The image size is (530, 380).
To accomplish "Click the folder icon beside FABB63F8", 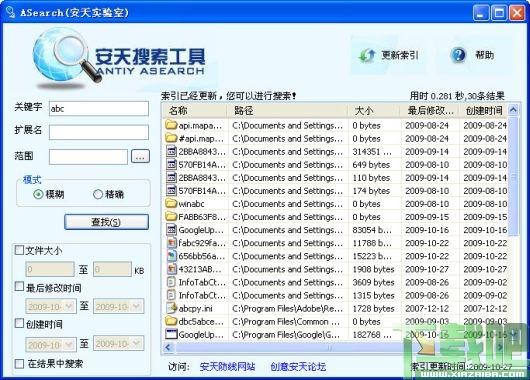I will (171, 216).
